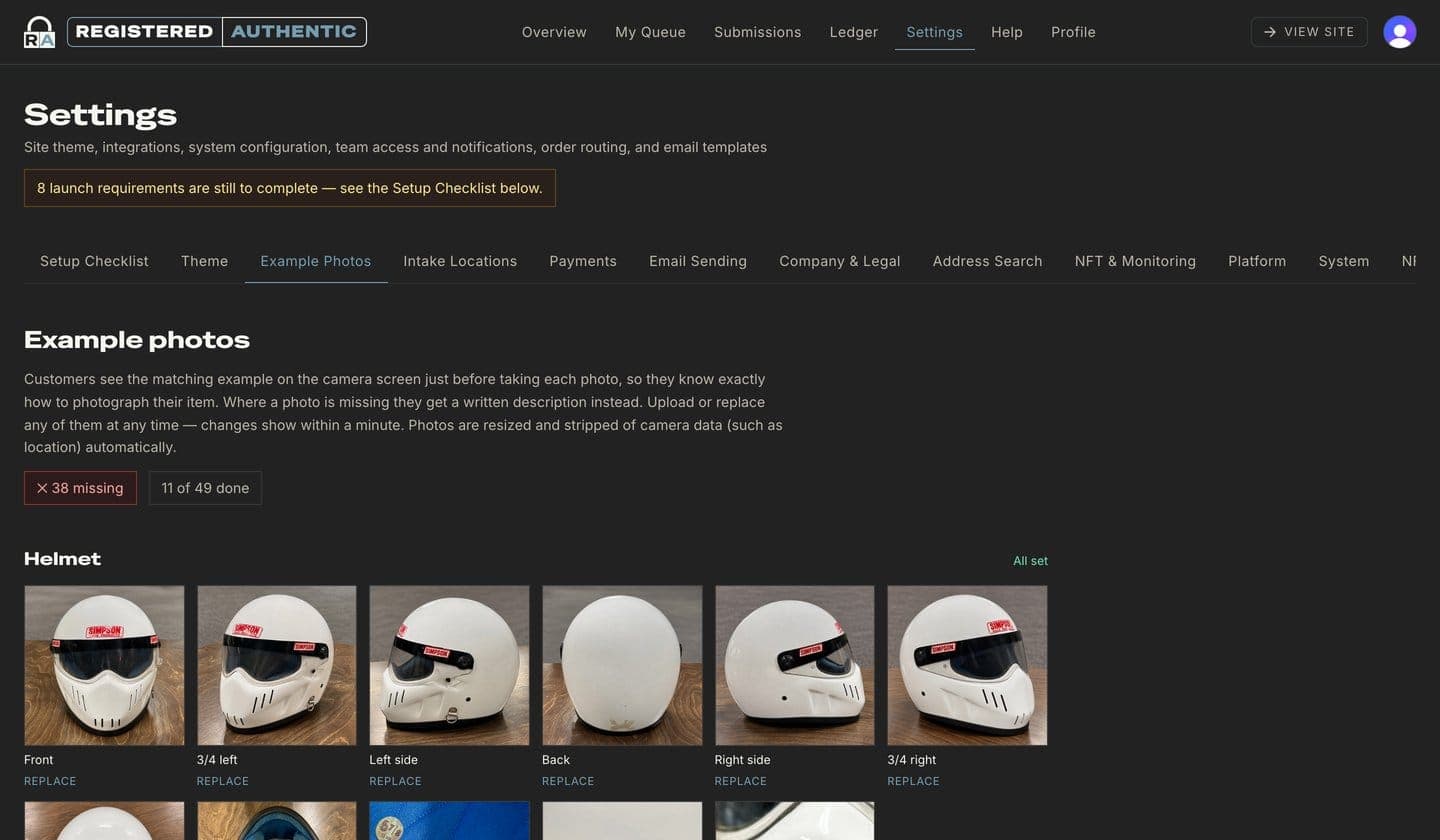Click the RA padlock logo icon
Image resolution: width=1440 pixels, height=840 pixels.
(39, 32)
